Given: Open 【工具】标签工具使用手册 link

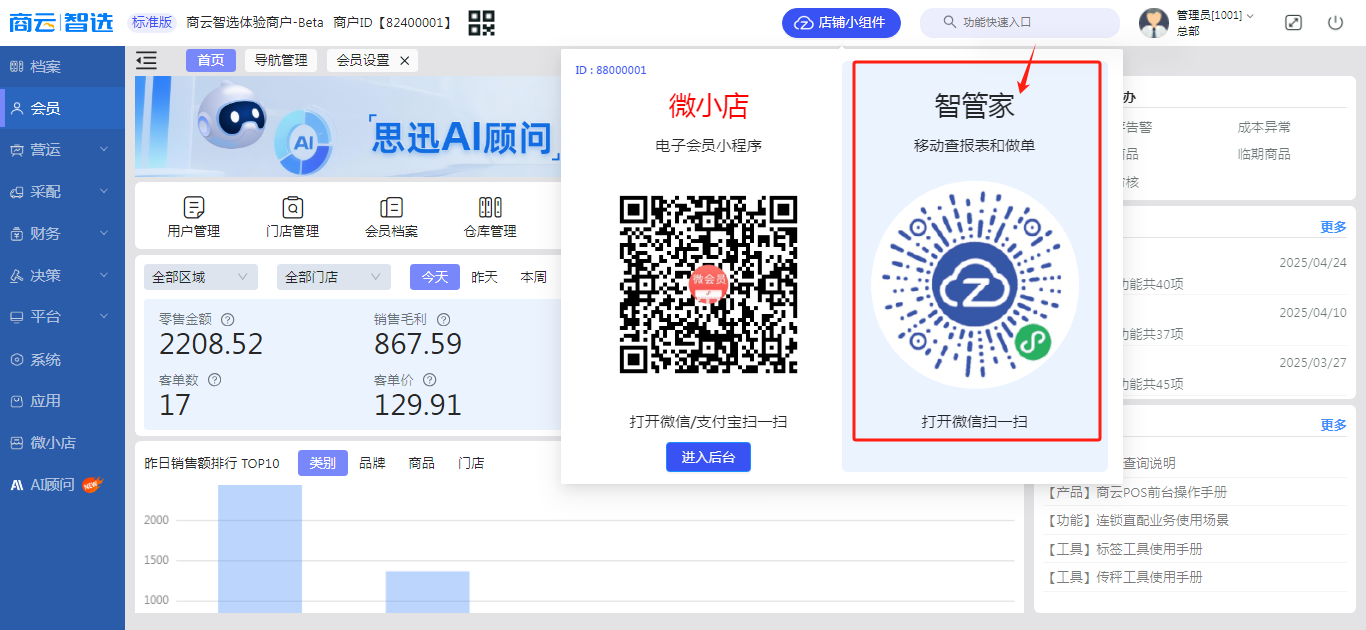Looking at the screenshot, I should tap(1123, 549).
